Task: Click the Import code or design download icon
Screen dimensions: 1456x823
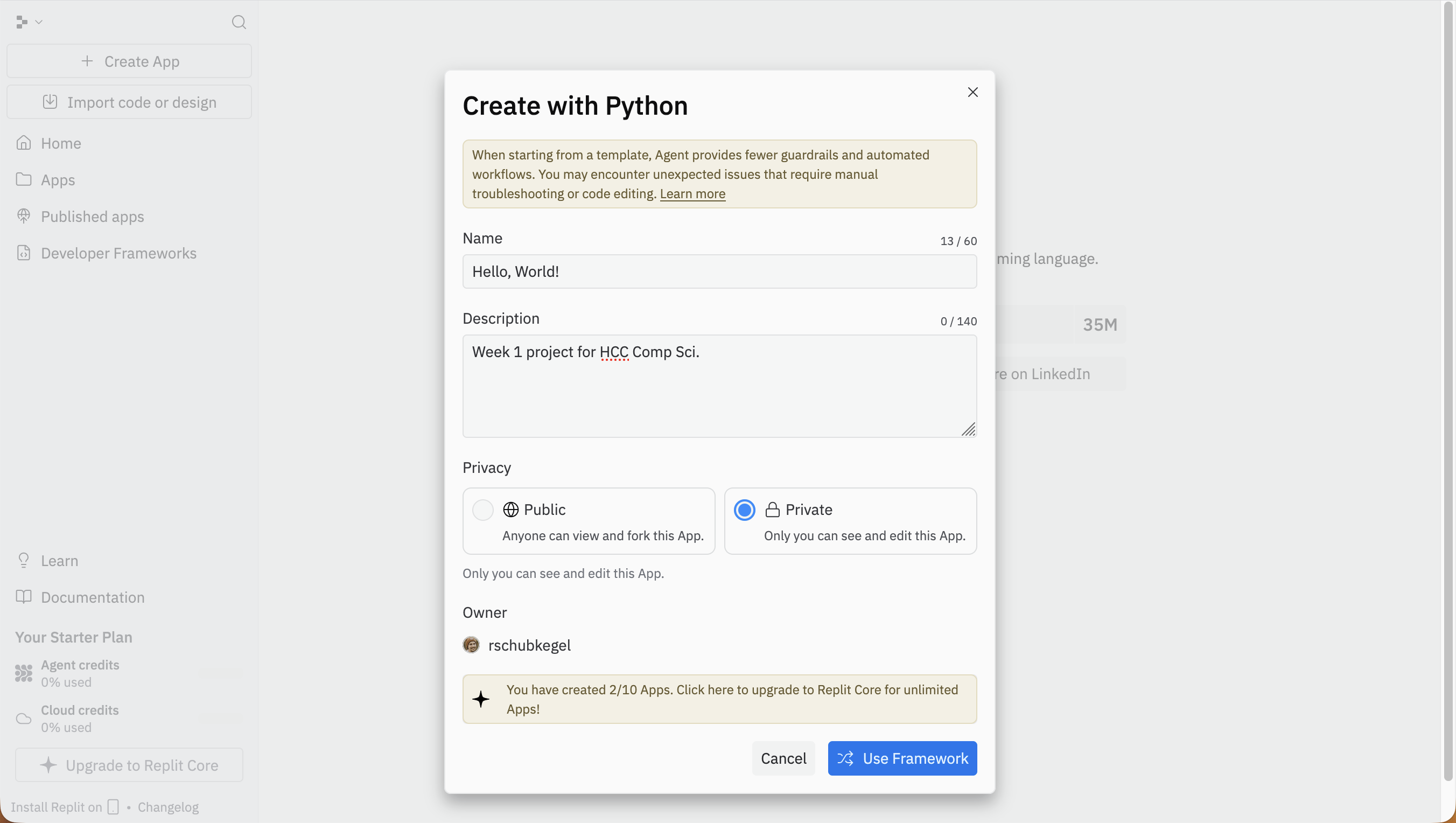Action: coord(50,102)
